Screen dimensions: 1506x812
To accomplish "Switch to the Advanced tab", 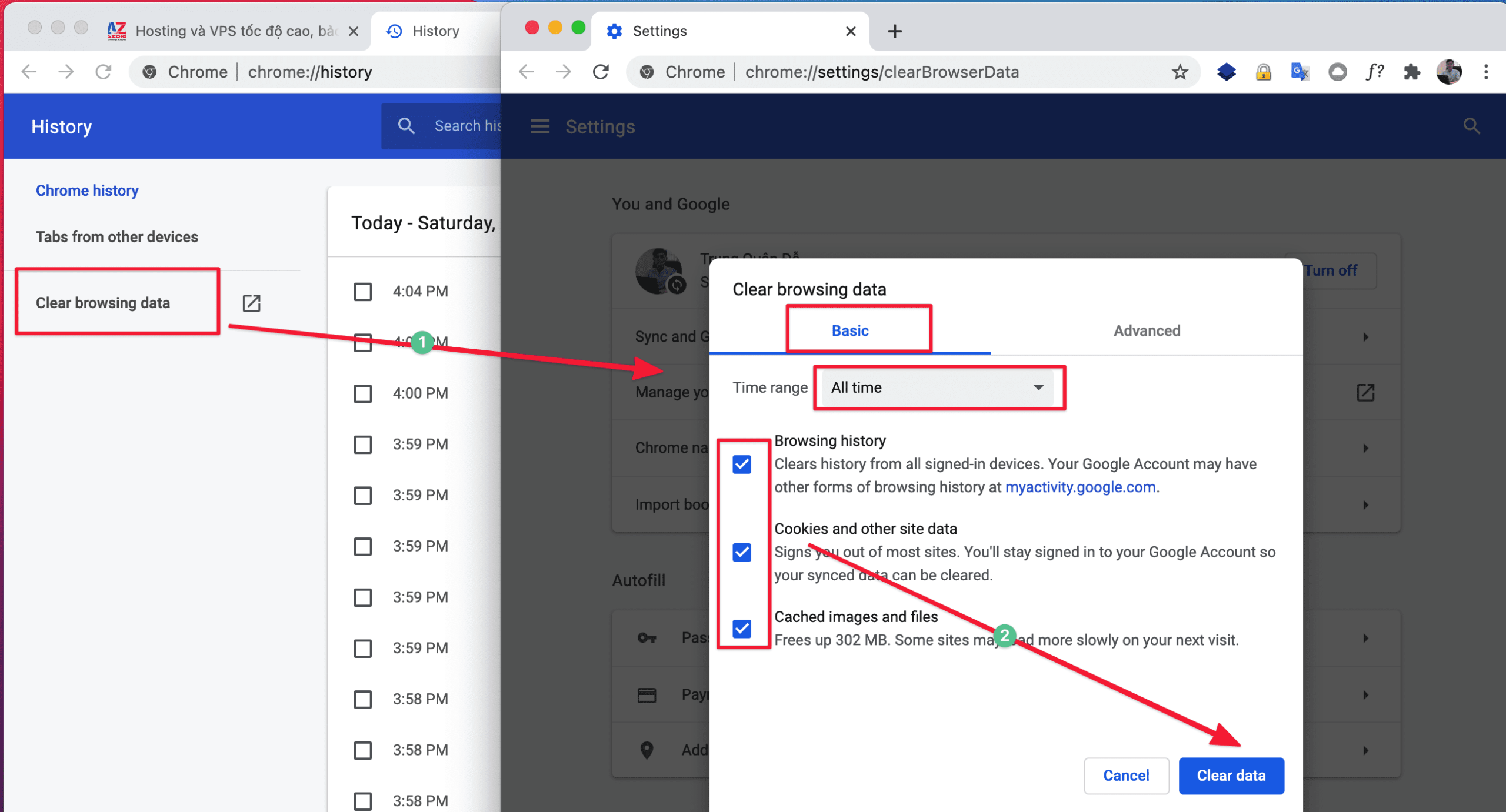I will coord(1147,330).
